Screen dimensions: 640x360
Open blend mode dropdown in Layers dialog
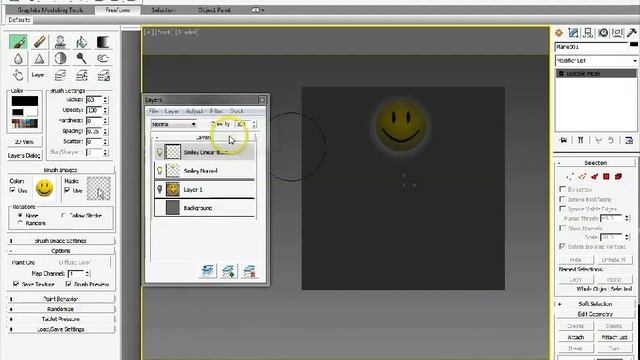point(174,124)
